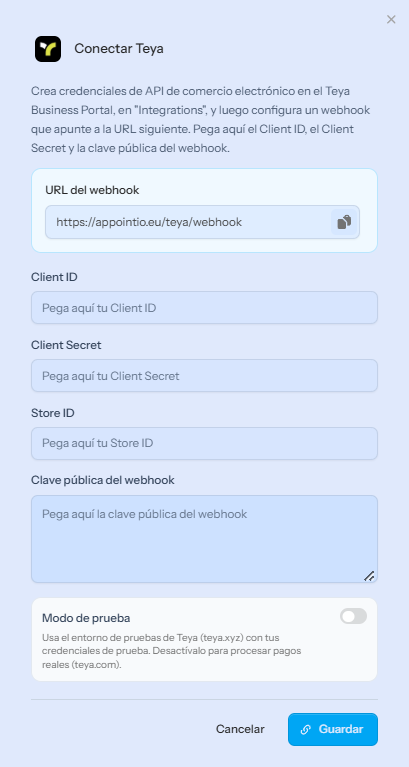Viewport: 409px width, 767px height.
Task: Click the Teya logo icon
Action: [48, 49]
